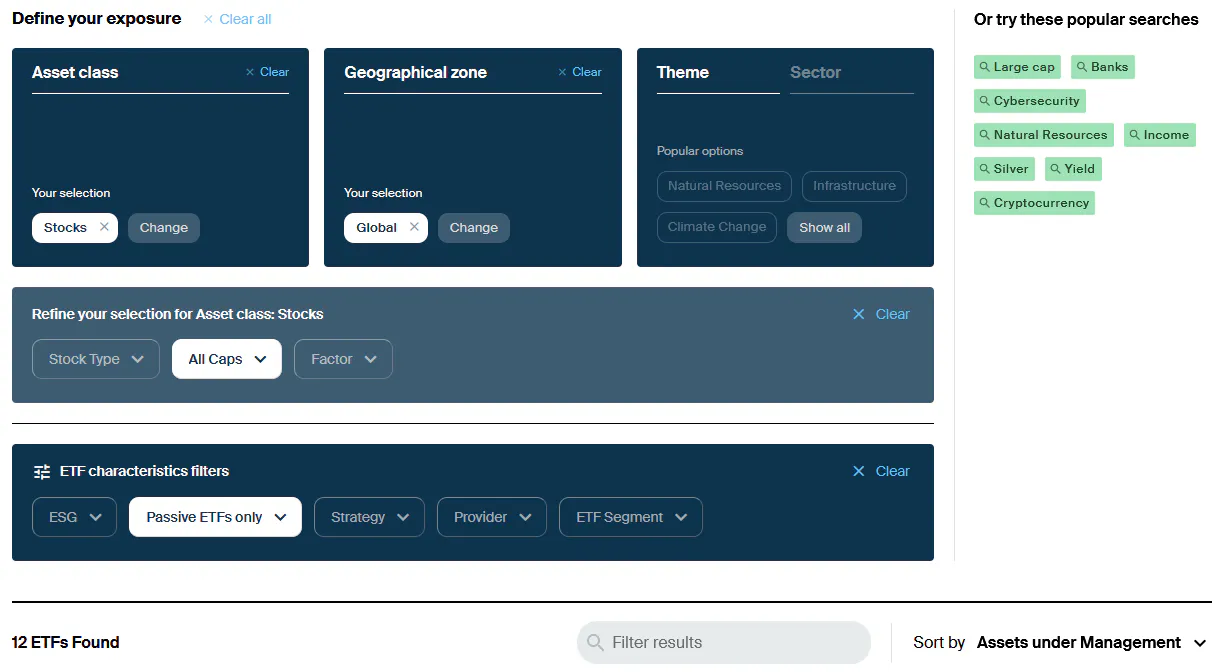The image size is (1228, 672).
Task: Clear the ETF characteristics filters
Action: [x=881, y=471]
